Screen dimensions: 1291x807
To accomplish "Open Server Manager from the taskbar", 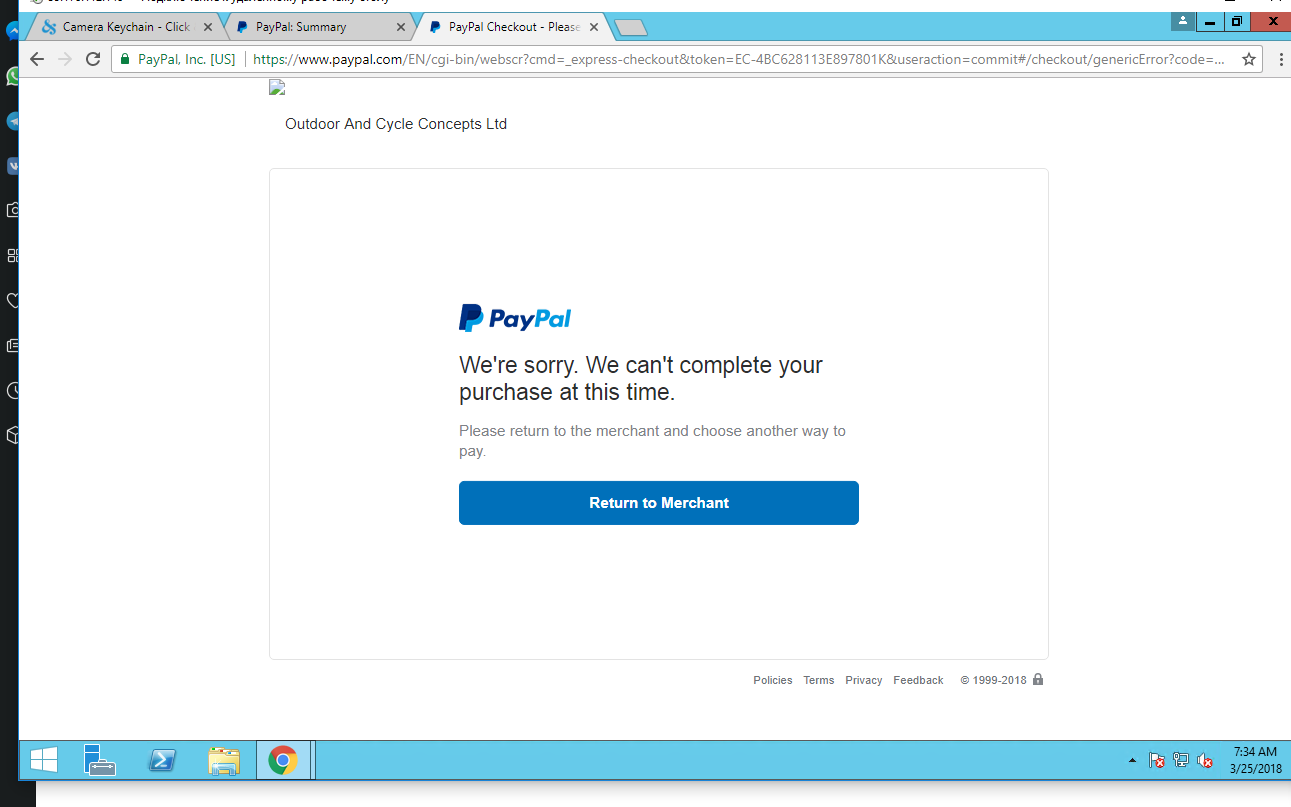I will pyautogui.click(x=99, y=761).
